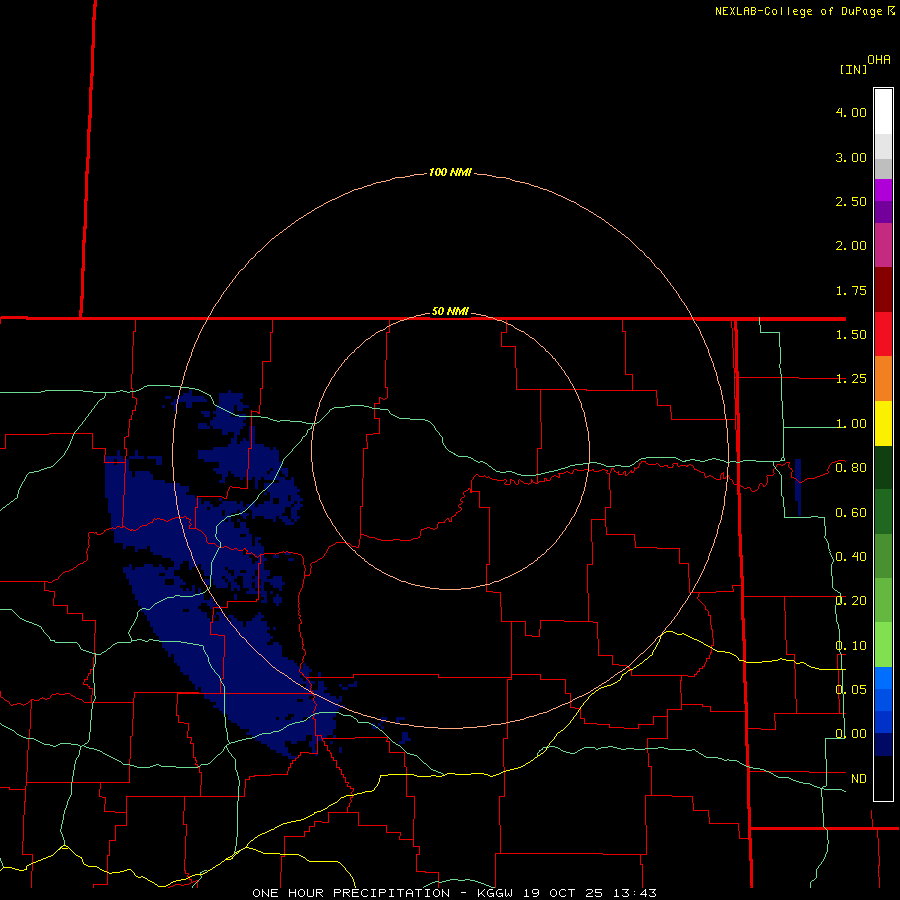Select the ND legend label

(859, 779)
